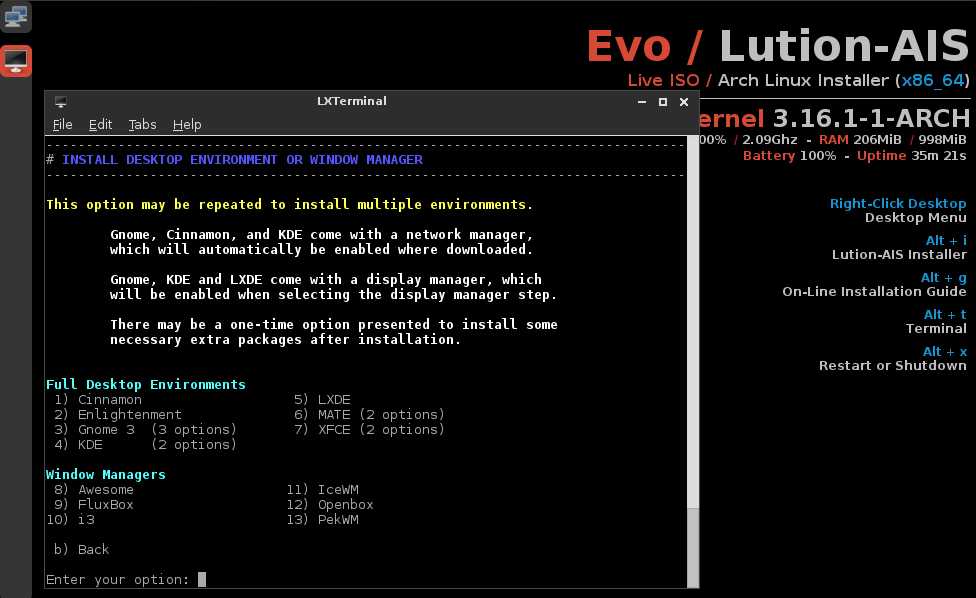This screenshot has width=976, height=598.
Task: Click the 'Enter your option:' prompt cursor
Action: (202, 579)
